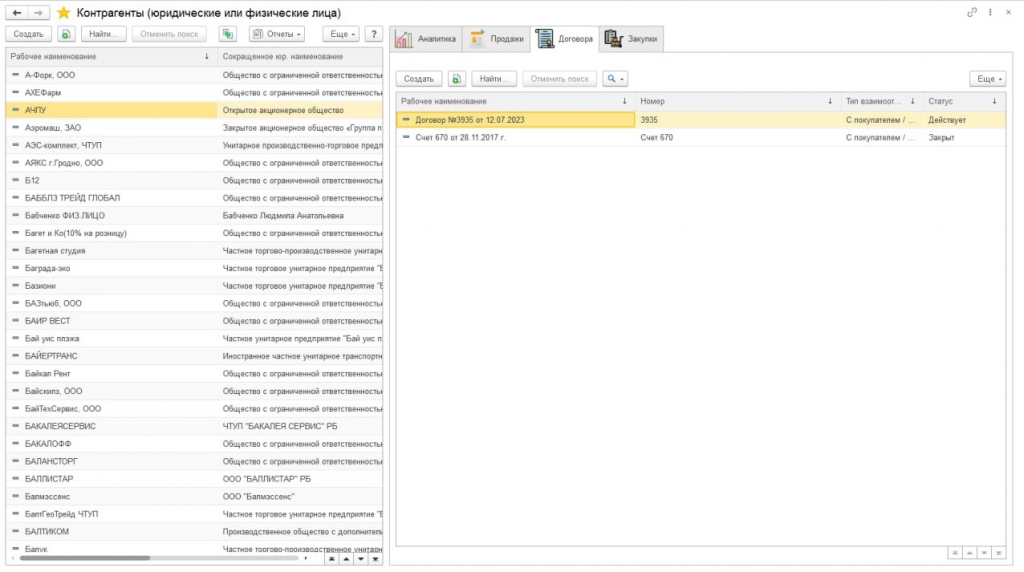Select the Счет 670 от 28.11.2017 row
Screen dimensions: 1024x572
(x=460, y=137)
